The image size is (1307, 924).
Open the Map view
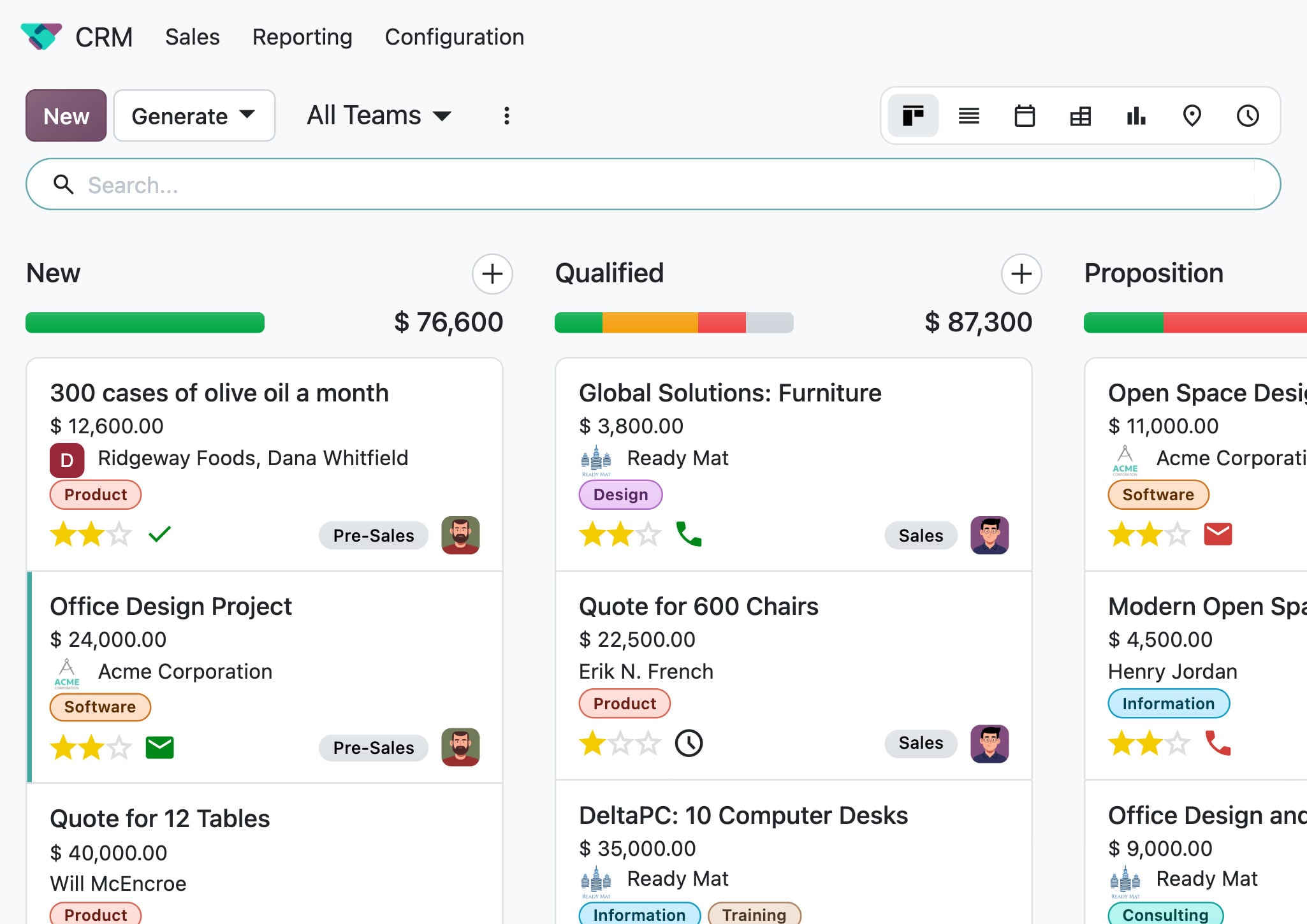click(1192, 116)
